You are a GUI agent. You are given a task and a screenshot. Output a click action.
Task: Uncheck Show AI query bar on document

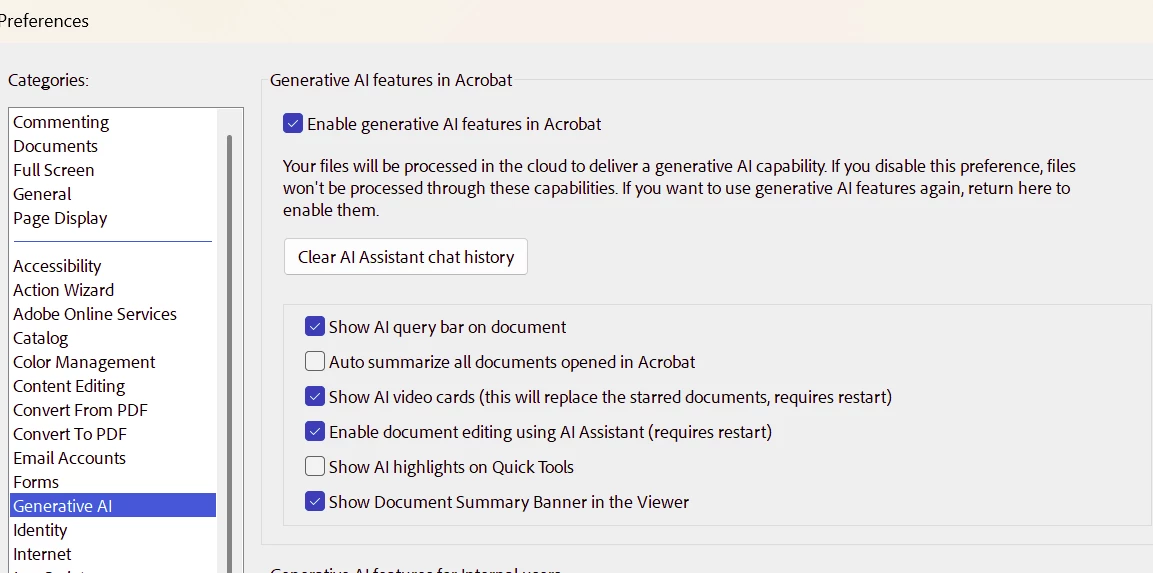pyautogui.click(x=315, y=327)
